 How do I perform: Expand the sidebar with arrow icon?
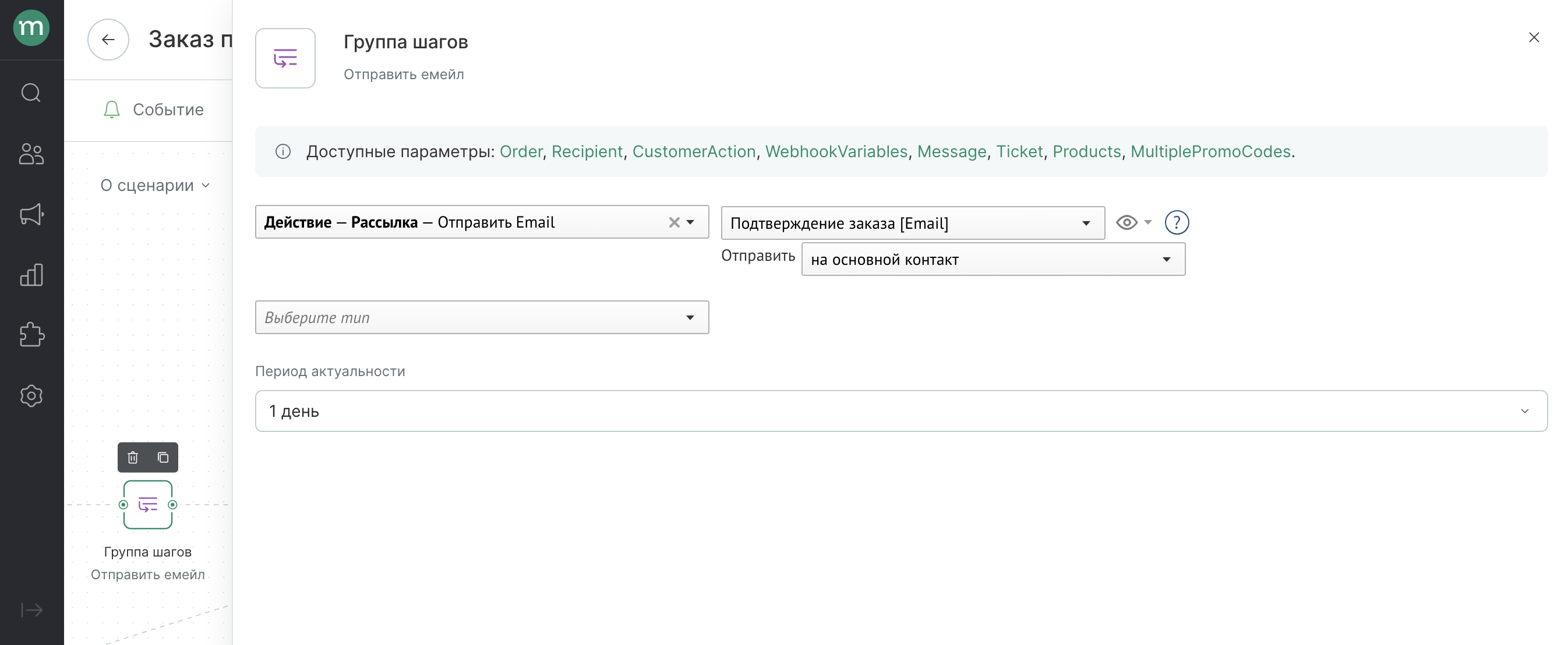click(x=31, y=609)
